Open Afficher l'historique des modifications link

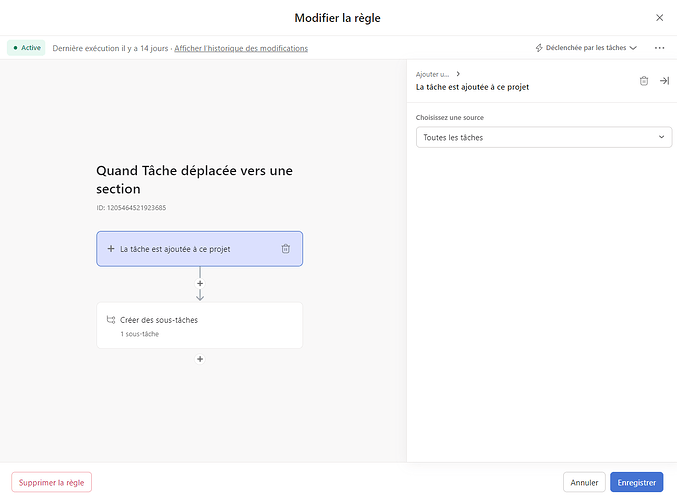click(241, 48)
